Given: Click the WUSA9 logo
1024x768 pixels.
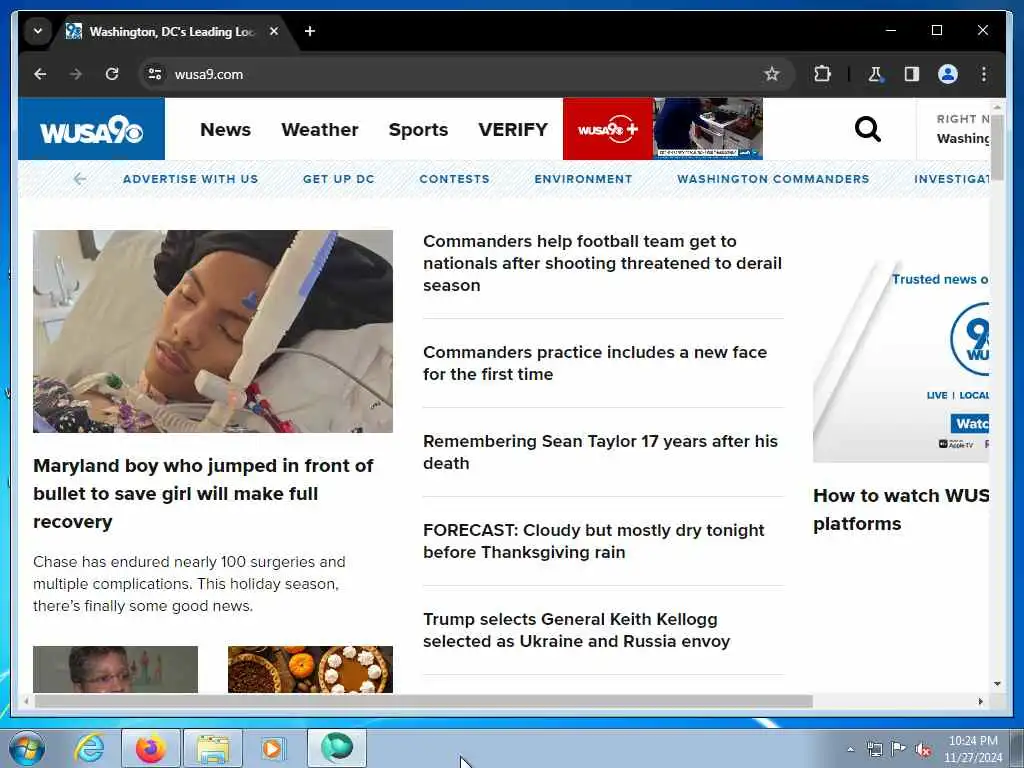Looking at the screenshot, I should click(x=91, y=129).
